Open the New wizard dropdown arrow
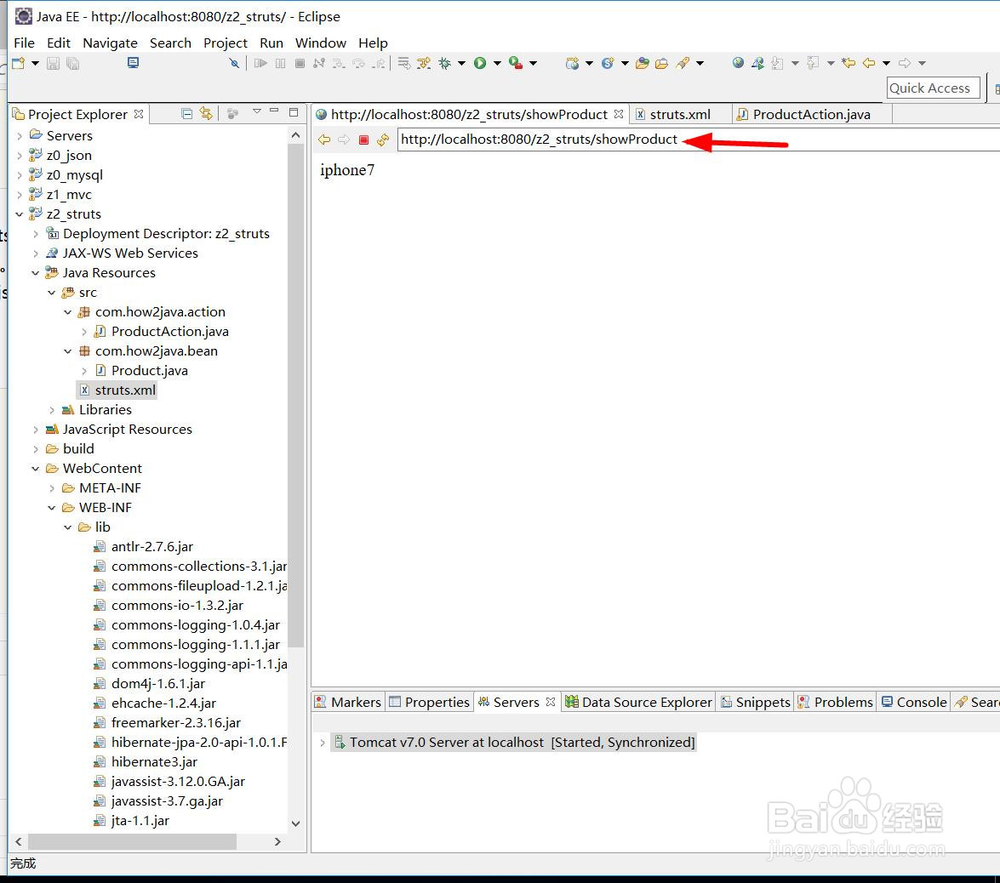This screenshot has width=1000, height=883. pyautogui.click(x=35, y=63)
